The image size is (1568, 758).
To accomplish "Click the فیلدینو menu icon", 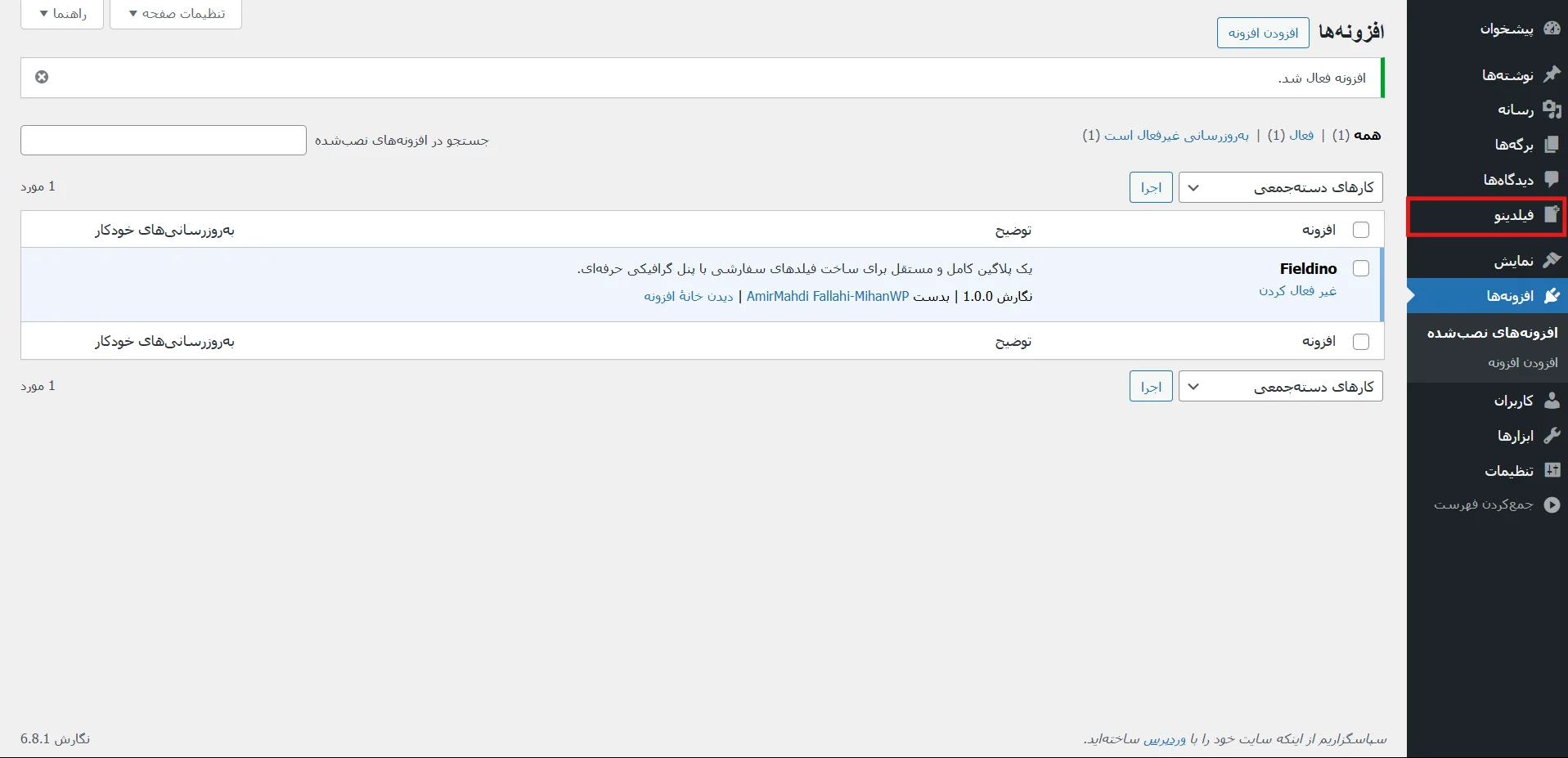I will coord(1552,215).
